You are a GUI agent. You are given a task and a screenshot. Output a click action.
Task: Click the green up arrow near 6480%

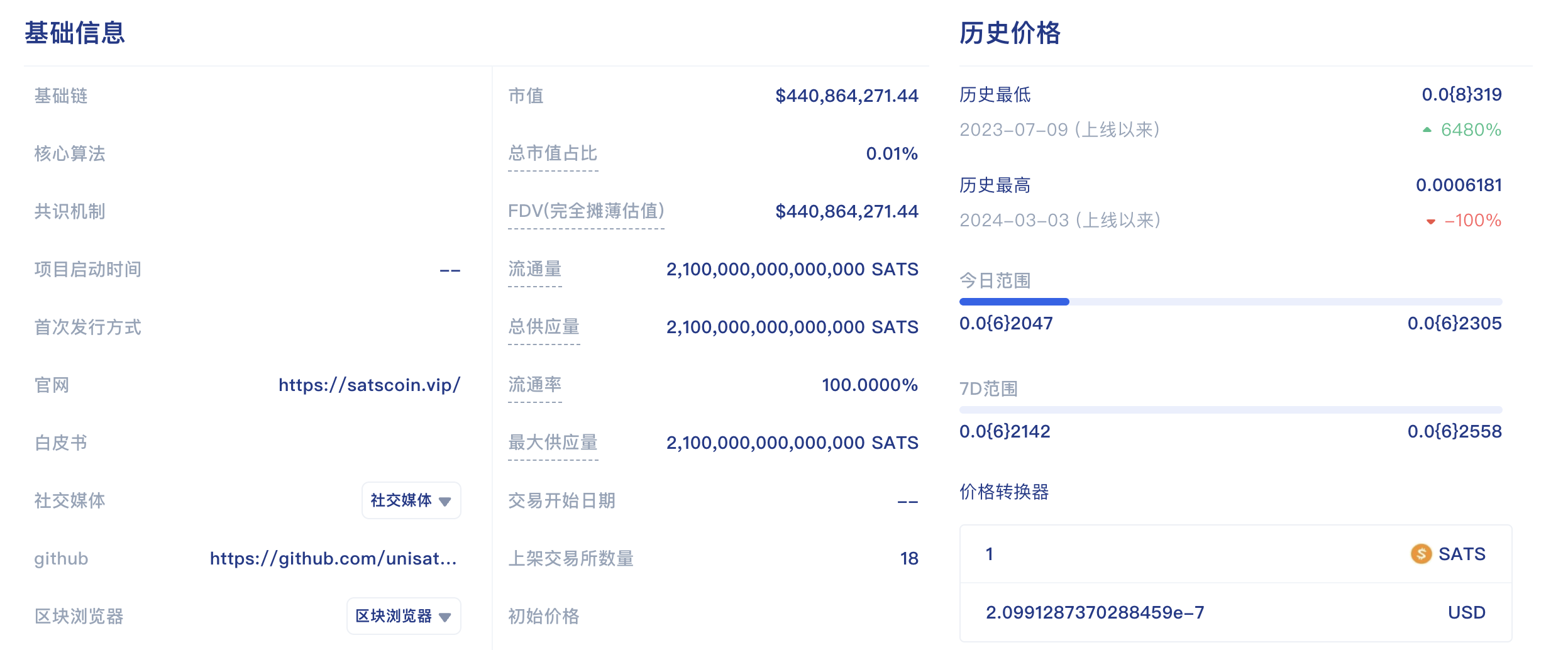pyautogui.click(x=1427, y=130)
